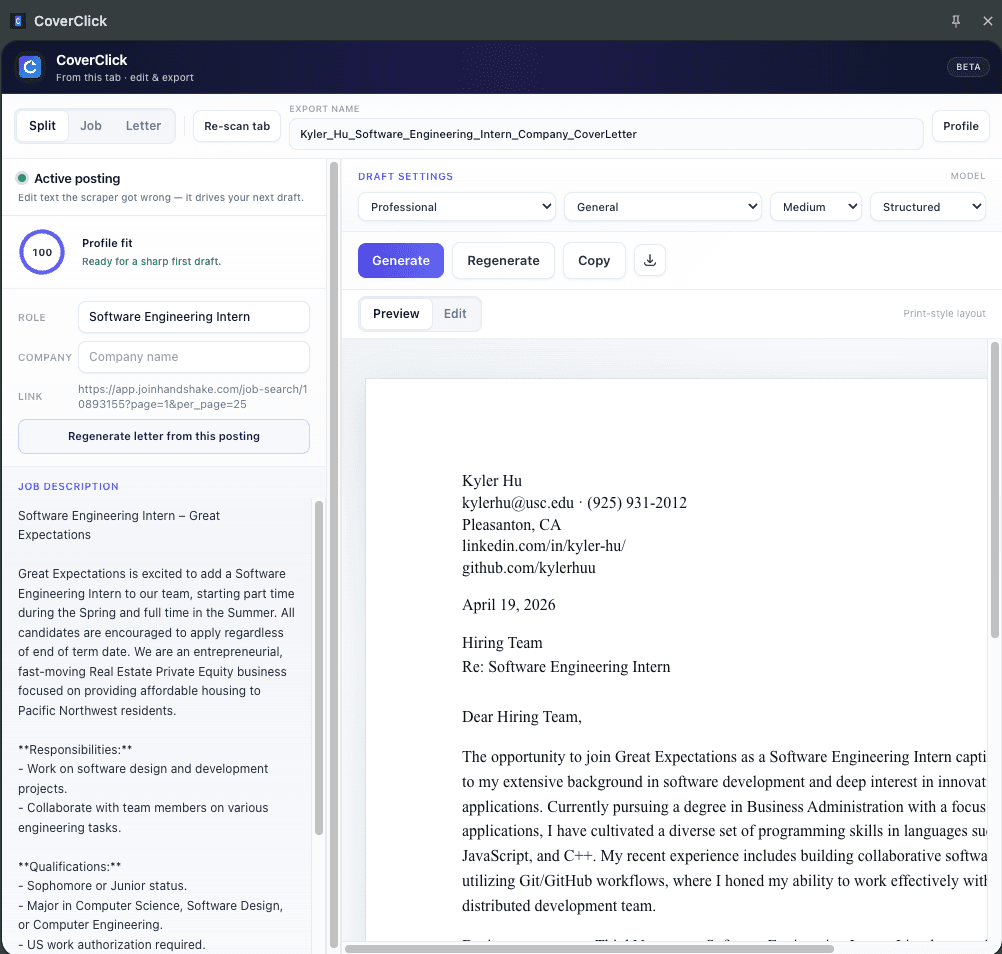
Task: Click the small CoverClick favicon in title bar
Action: [x=18, y=21]
